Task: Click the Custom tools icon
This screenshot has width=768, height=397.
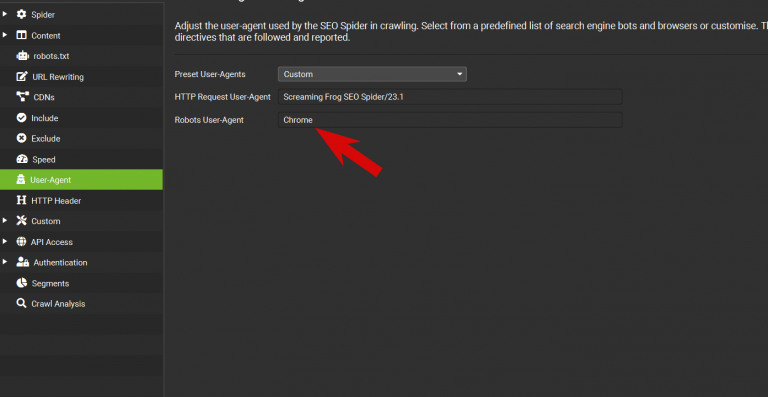Action: 21,221
